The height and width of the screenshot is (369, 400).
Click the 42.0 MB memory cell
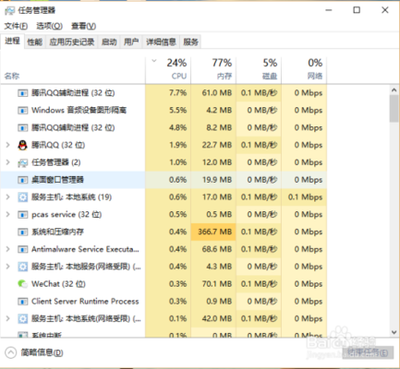pyautogui.click(x=213, y=319)
